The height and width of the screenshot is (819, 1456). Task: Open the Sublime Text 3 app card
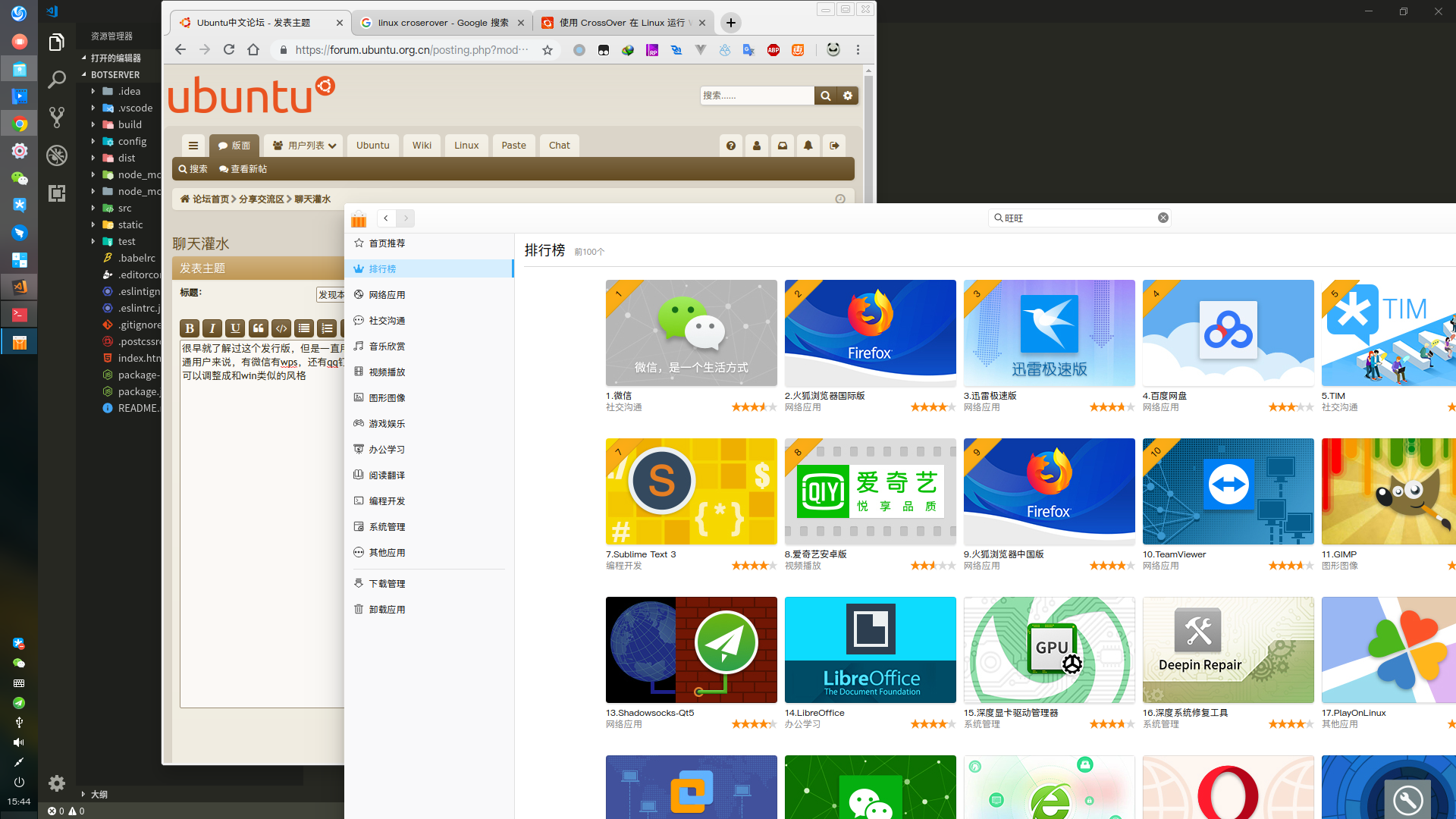[x=692, y=491]
